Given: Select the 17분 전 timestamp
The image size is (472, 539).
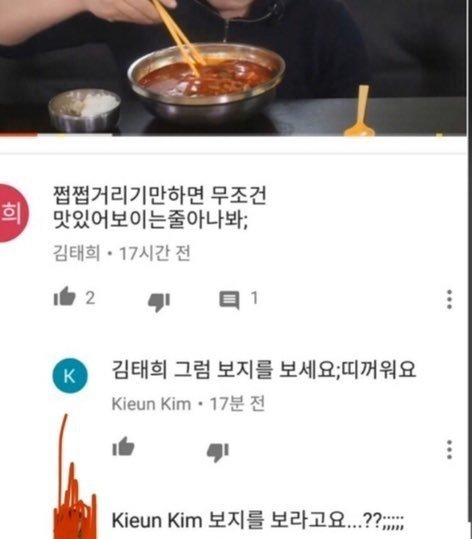Looking at the screenshot, I should click(x=237, y=404).
